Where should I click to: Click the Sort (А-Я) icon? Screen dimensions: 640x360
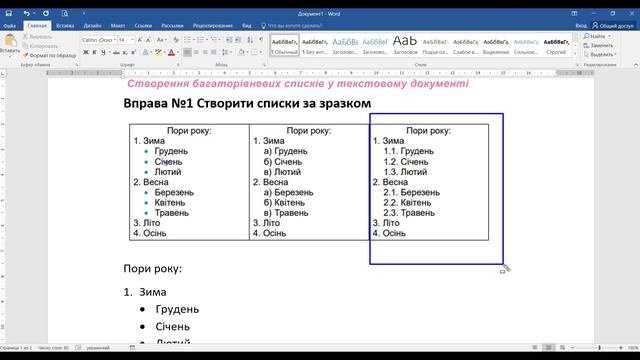250,40
